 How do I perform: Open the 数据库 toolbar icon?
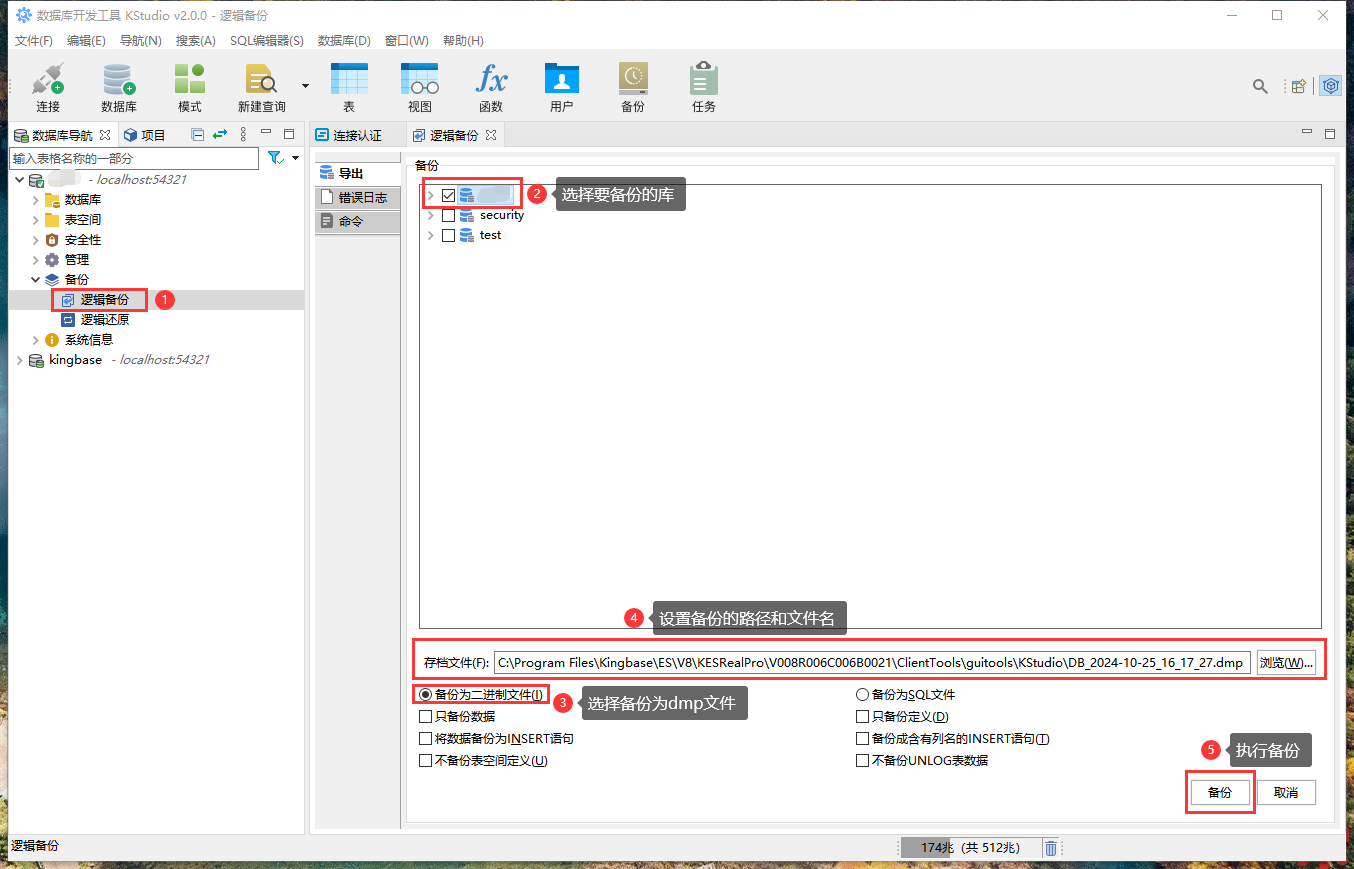click(x=118, y=87)
